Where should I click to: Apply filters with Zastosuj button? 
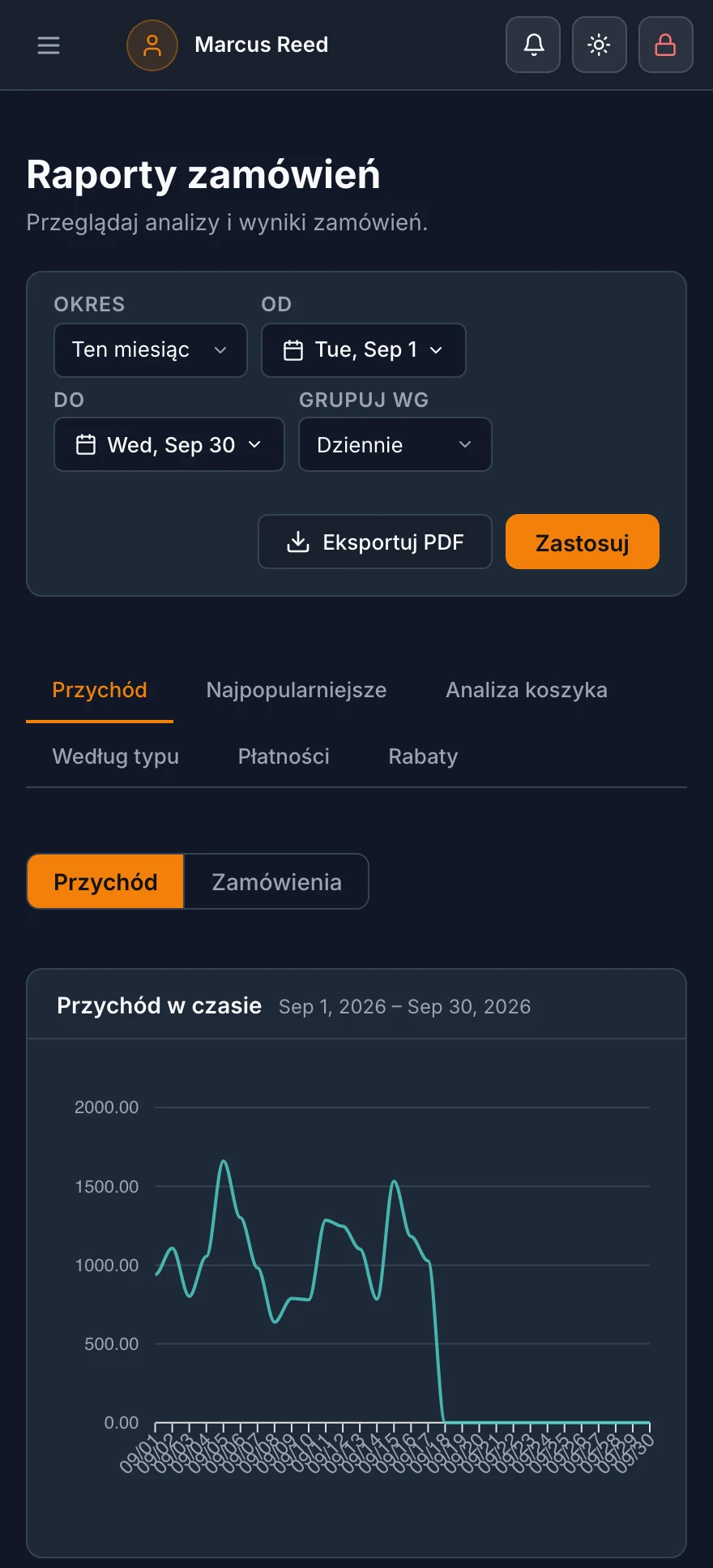point(583,542)
